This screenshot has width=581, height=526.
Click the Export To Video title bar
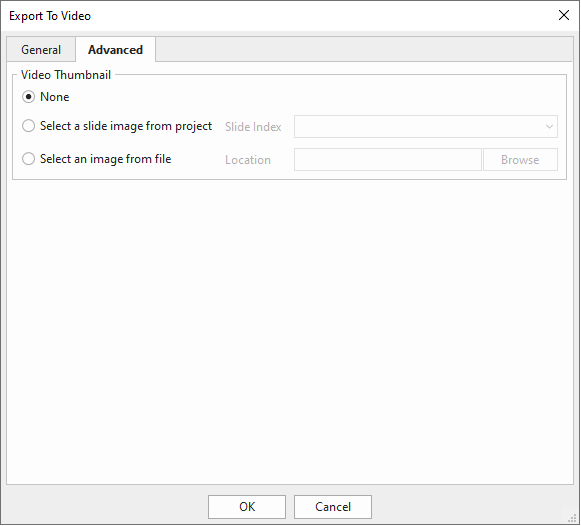click(278, 16)
